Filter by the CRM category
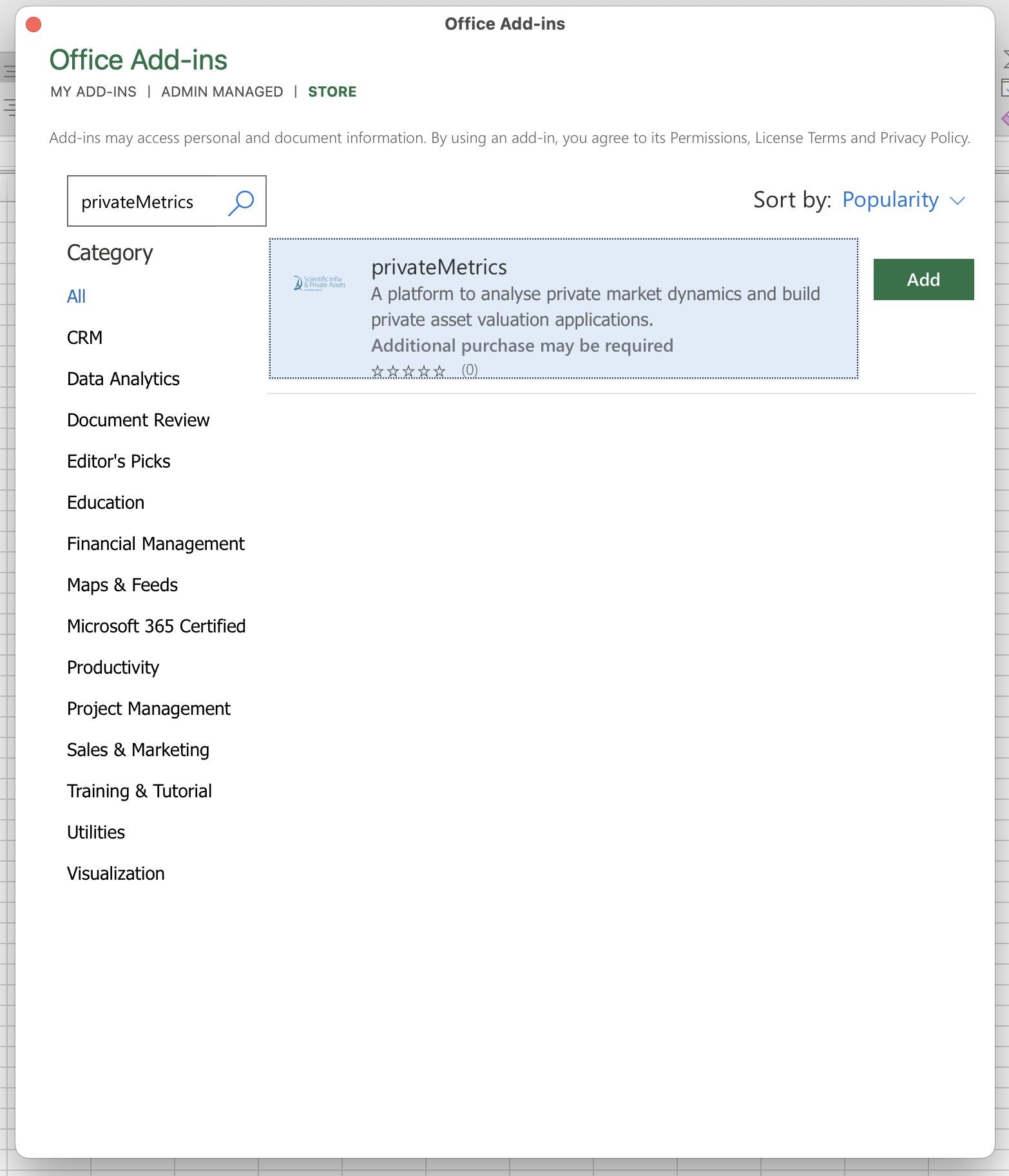This screenshot has width=1009, height=1176. pyautogui.click(x=84, y=337)
